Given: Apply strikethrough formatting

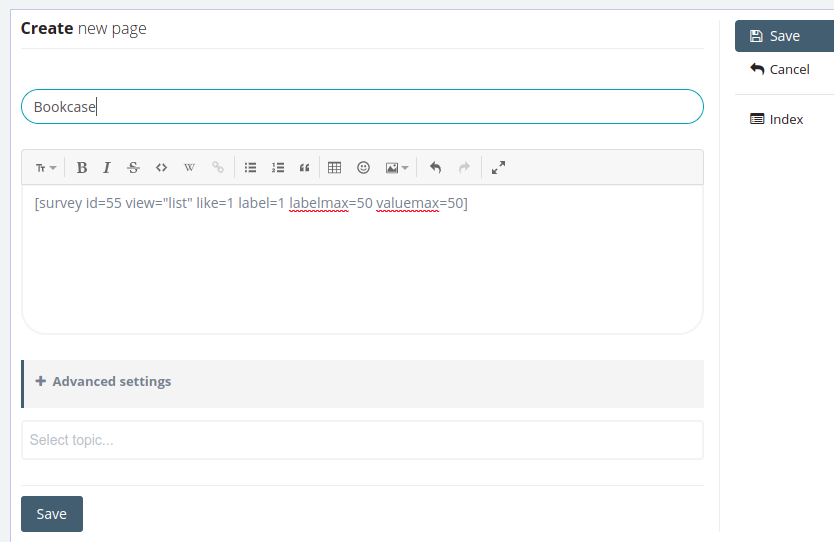Looking at the screenshot, I should (133, 168).
